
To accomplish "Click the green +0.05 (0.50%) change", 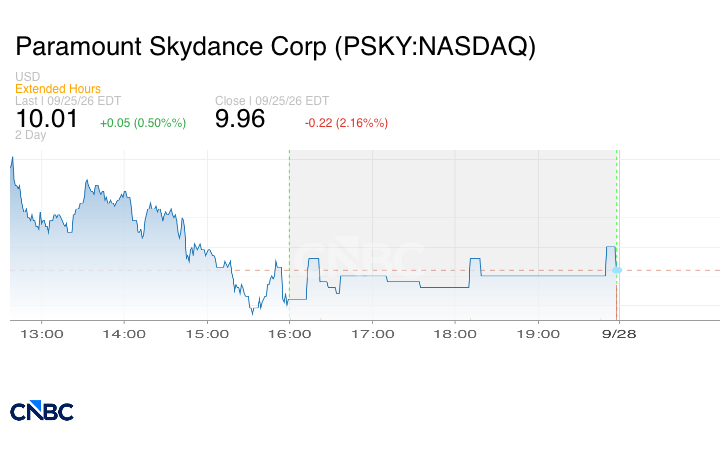I will tap(143, 123).
